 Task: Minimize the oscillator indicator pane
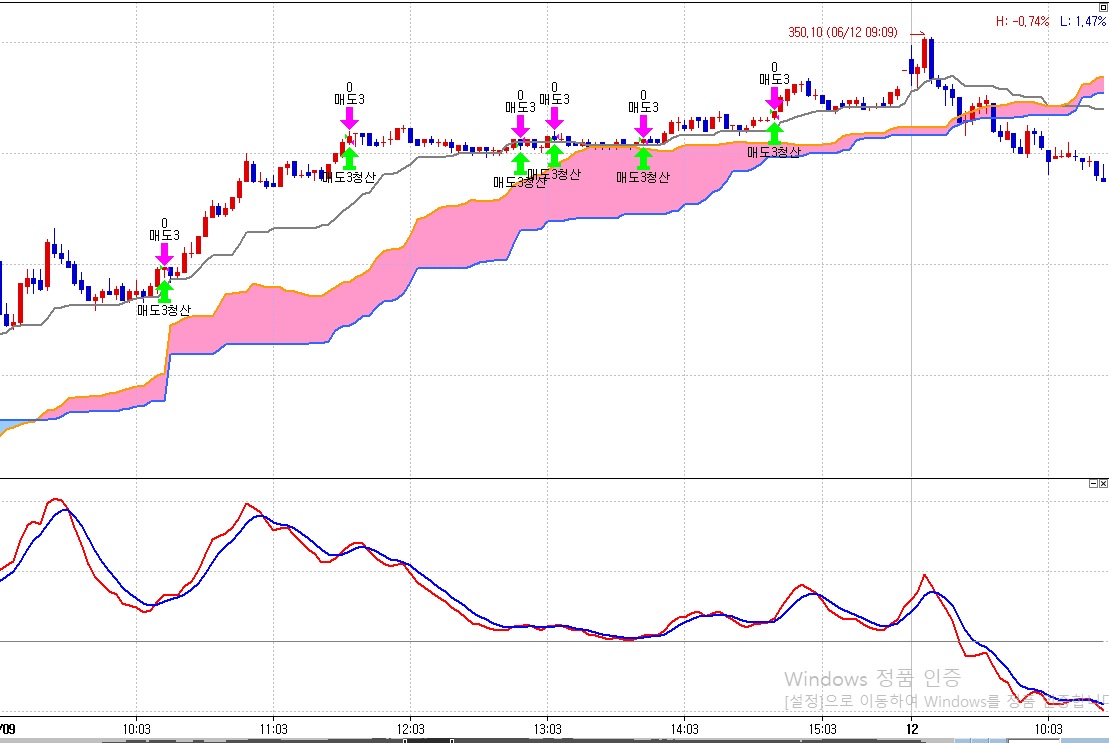(x=1093, y=484)
